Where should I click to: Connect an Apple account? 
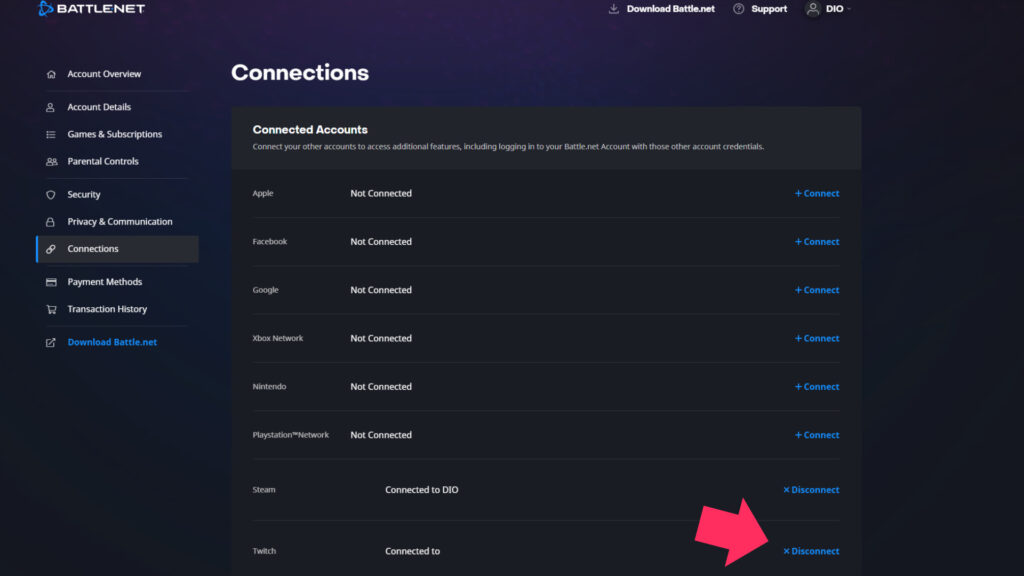[x=816, y=193]
